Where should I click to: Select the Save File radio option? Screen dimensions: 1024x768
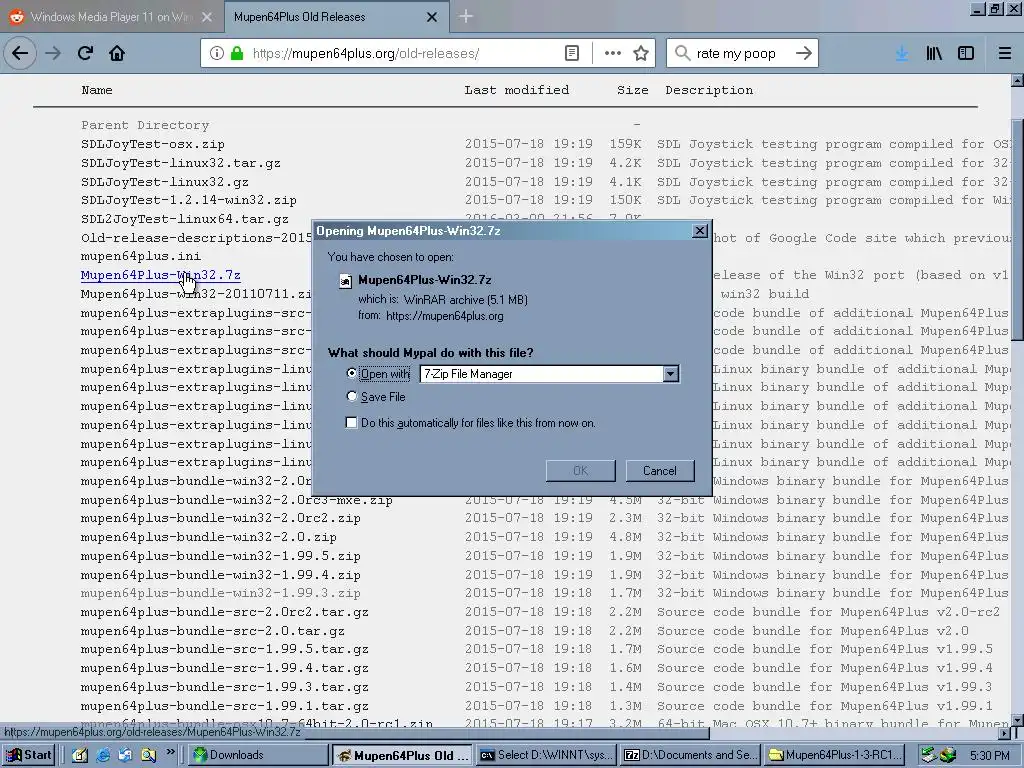[351, 396]
